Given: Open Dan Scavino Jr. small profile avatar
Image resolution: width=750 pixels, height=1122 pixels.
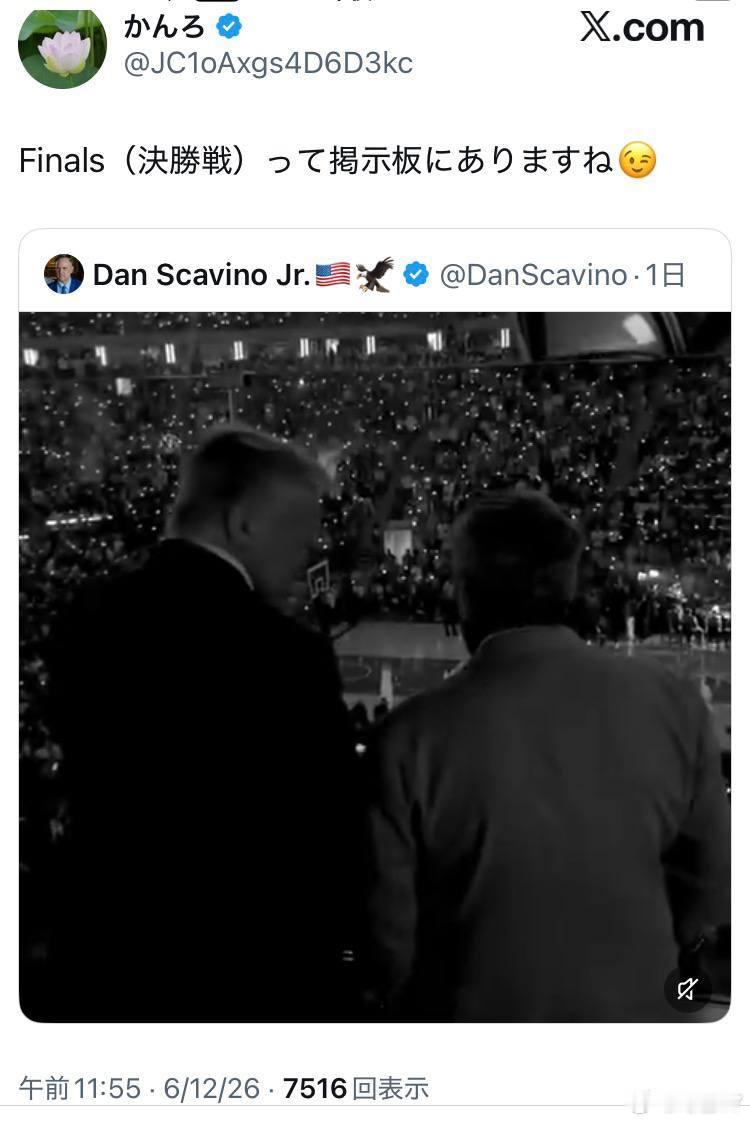Looking at the screenshot, I should pos(64,275).
